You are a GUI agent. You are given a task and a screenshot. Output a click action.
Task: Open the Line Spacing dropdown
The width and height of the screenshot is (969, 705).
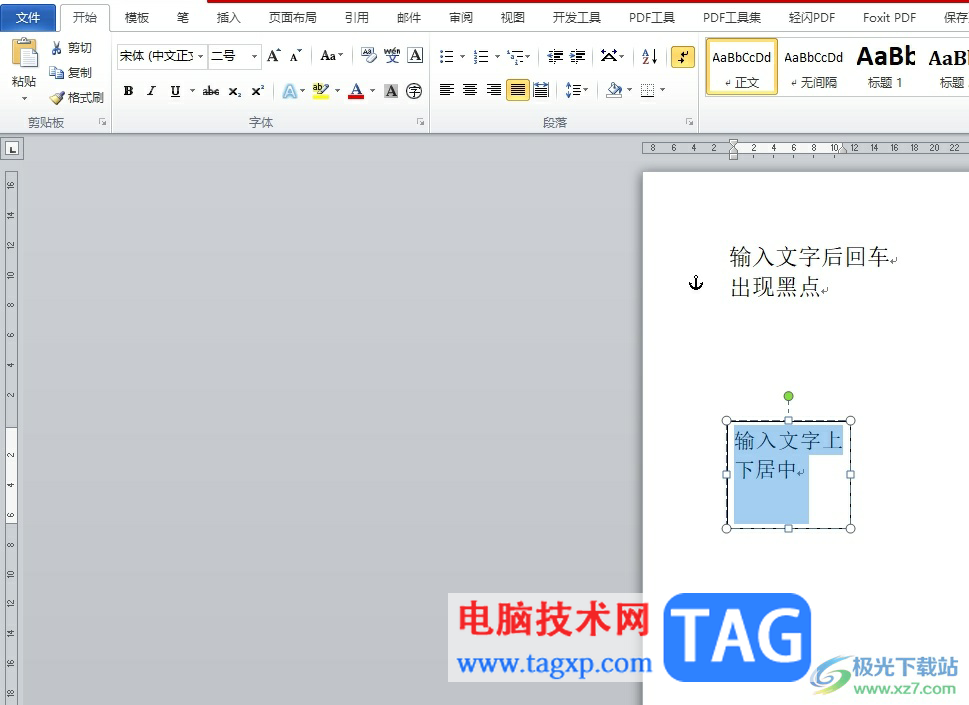pyautogui.click(x=577, y=90)
